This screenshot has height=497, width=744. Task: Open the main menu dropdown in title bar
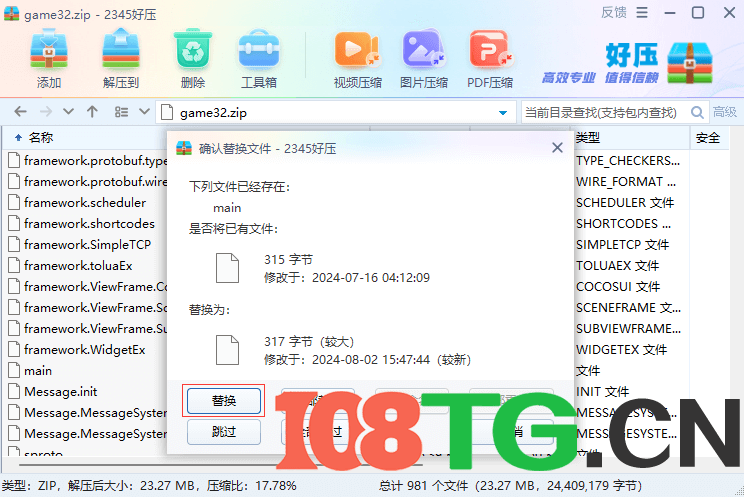tap(643, 13)
